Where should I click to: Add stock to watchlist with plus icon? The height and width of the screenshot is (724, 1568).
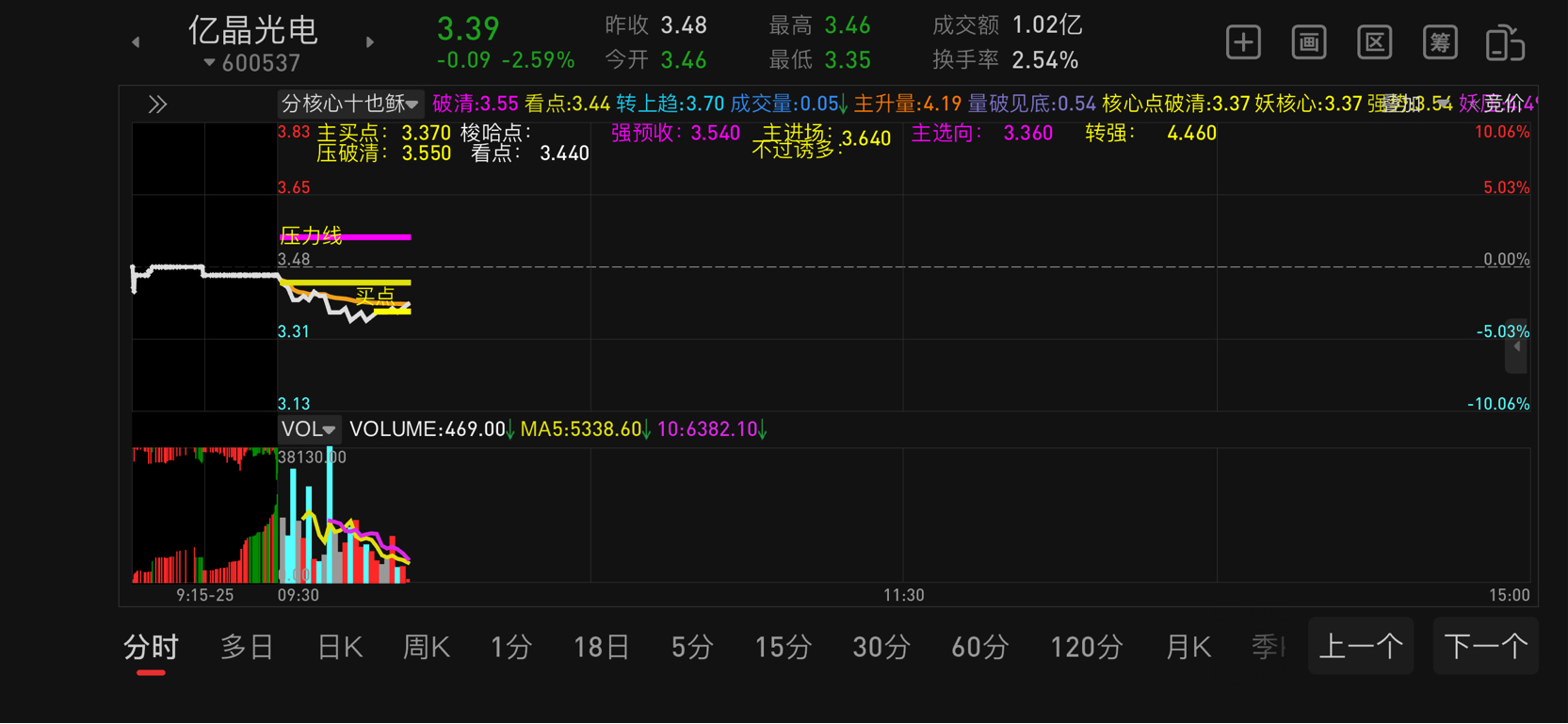[x=1243, y=42]
